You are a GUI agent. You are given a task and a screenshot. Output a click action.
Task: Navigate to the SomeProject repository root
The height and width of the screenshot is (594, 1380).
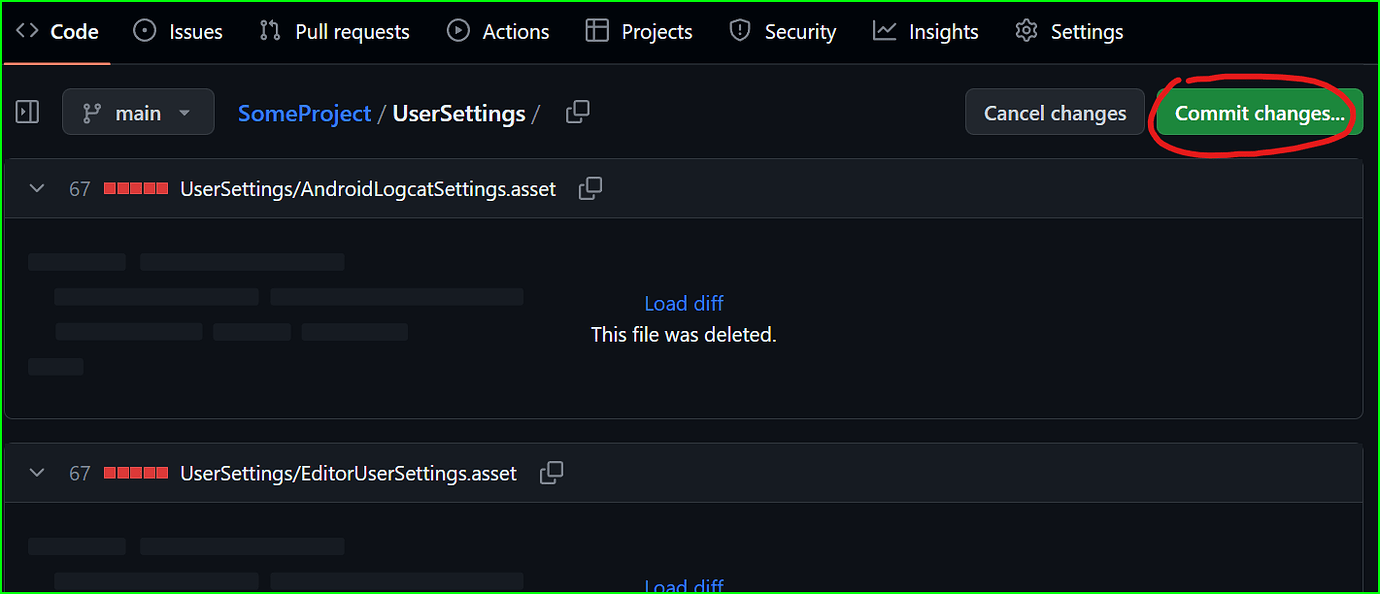[304, 113]
